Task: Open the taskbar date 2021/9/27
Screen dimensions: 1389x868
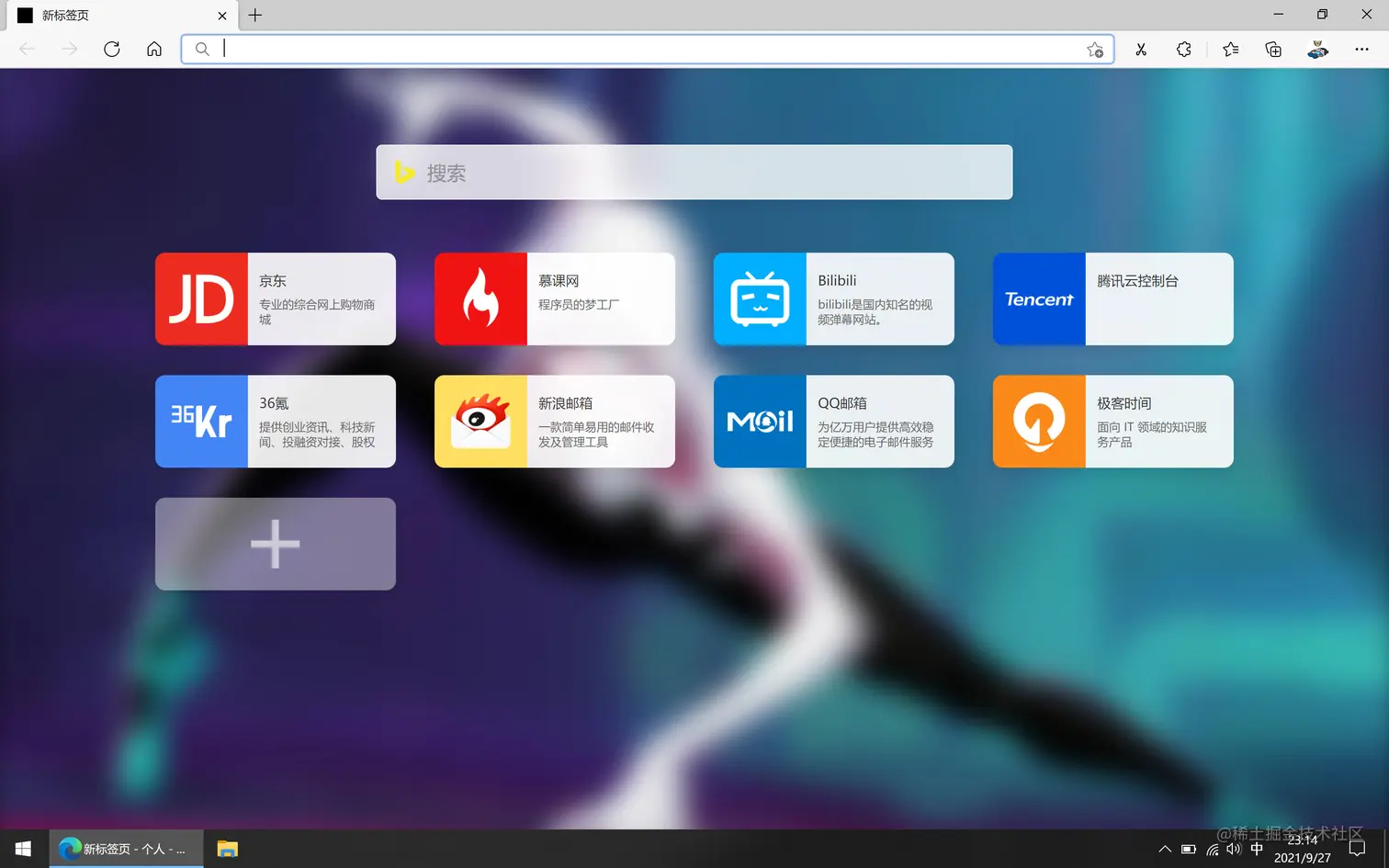Action: click(1302, 858)
